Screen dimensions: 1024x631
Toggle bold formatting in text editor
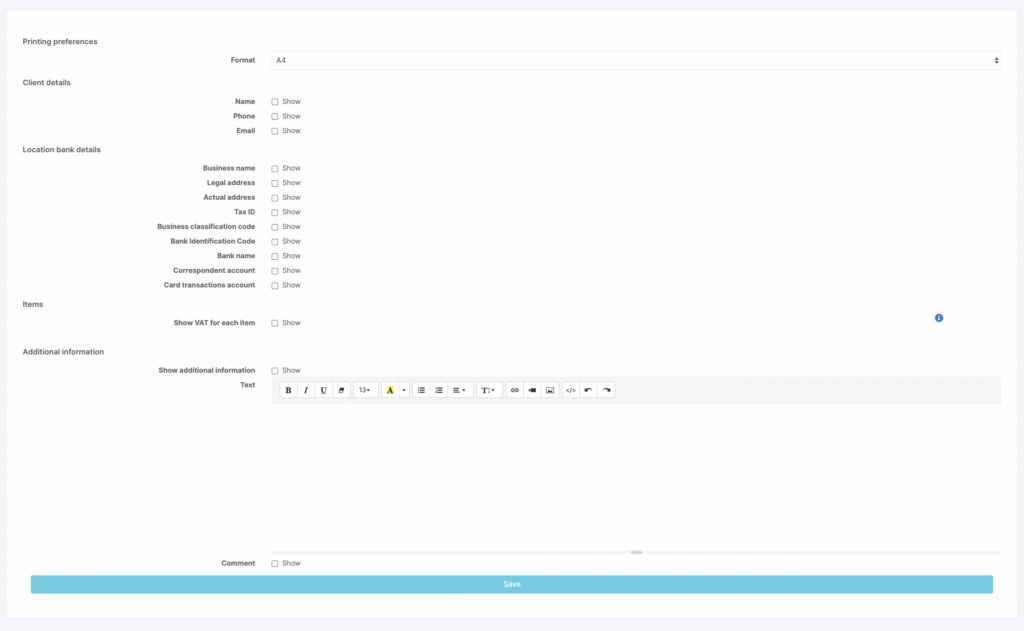(x=288, y=390)
